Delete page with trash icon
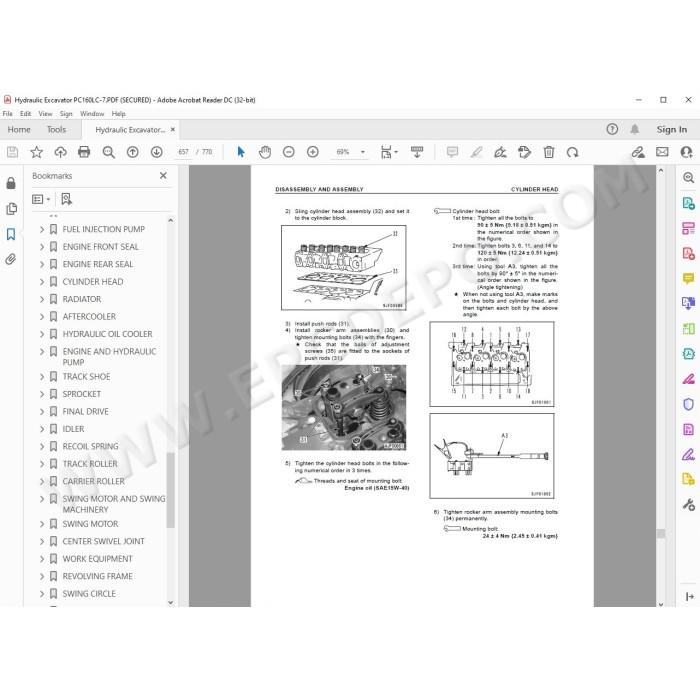 tap(549, 152)
